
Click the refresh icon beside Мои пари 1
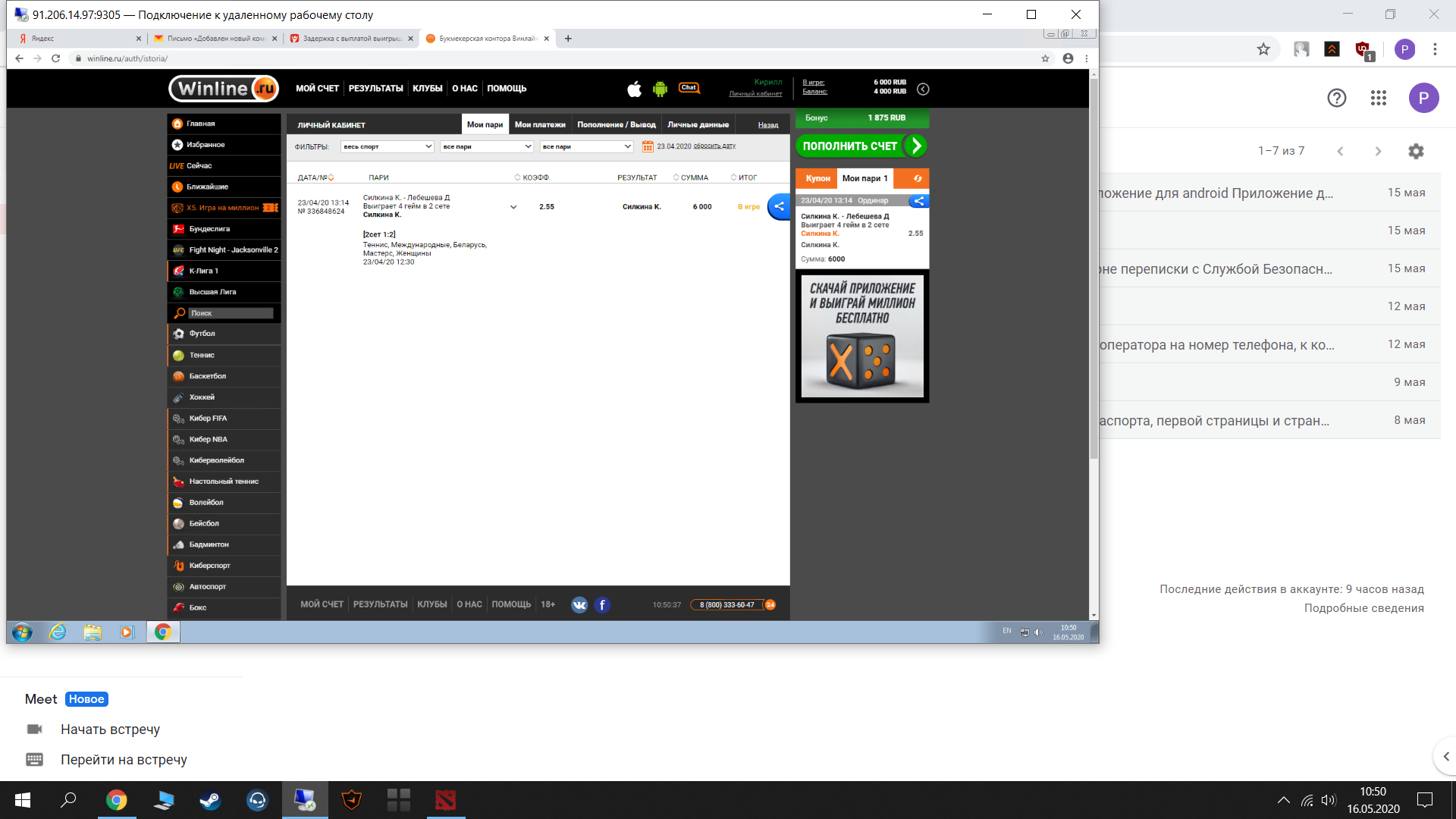[x=918, y=178]
